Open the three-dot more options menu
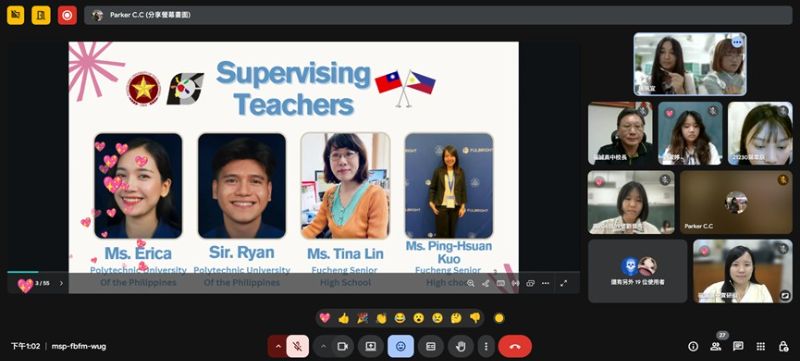Viewport: 800px width, 361px height. tap(486, 346)
